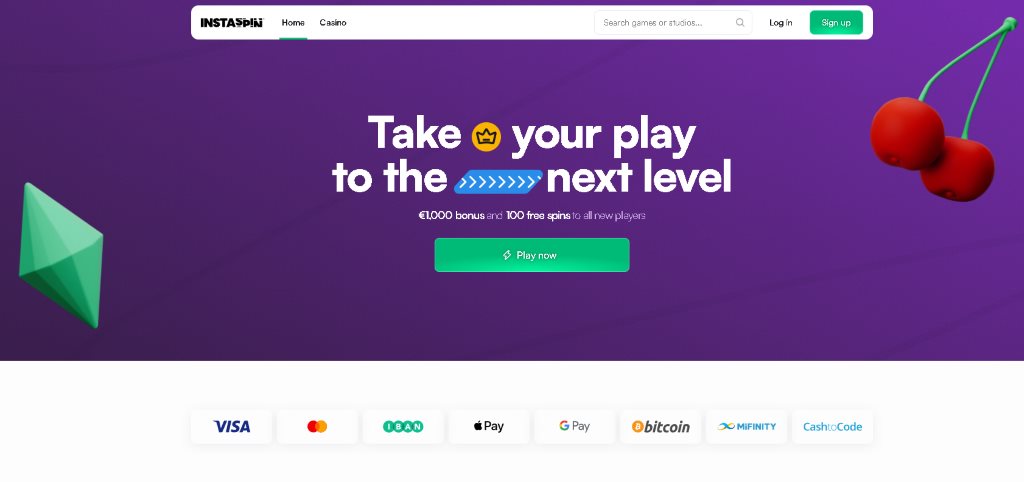The width and height of the screenshot is (1024, 482).
Task: Click the green Sign up button
Action: (836, 23)
